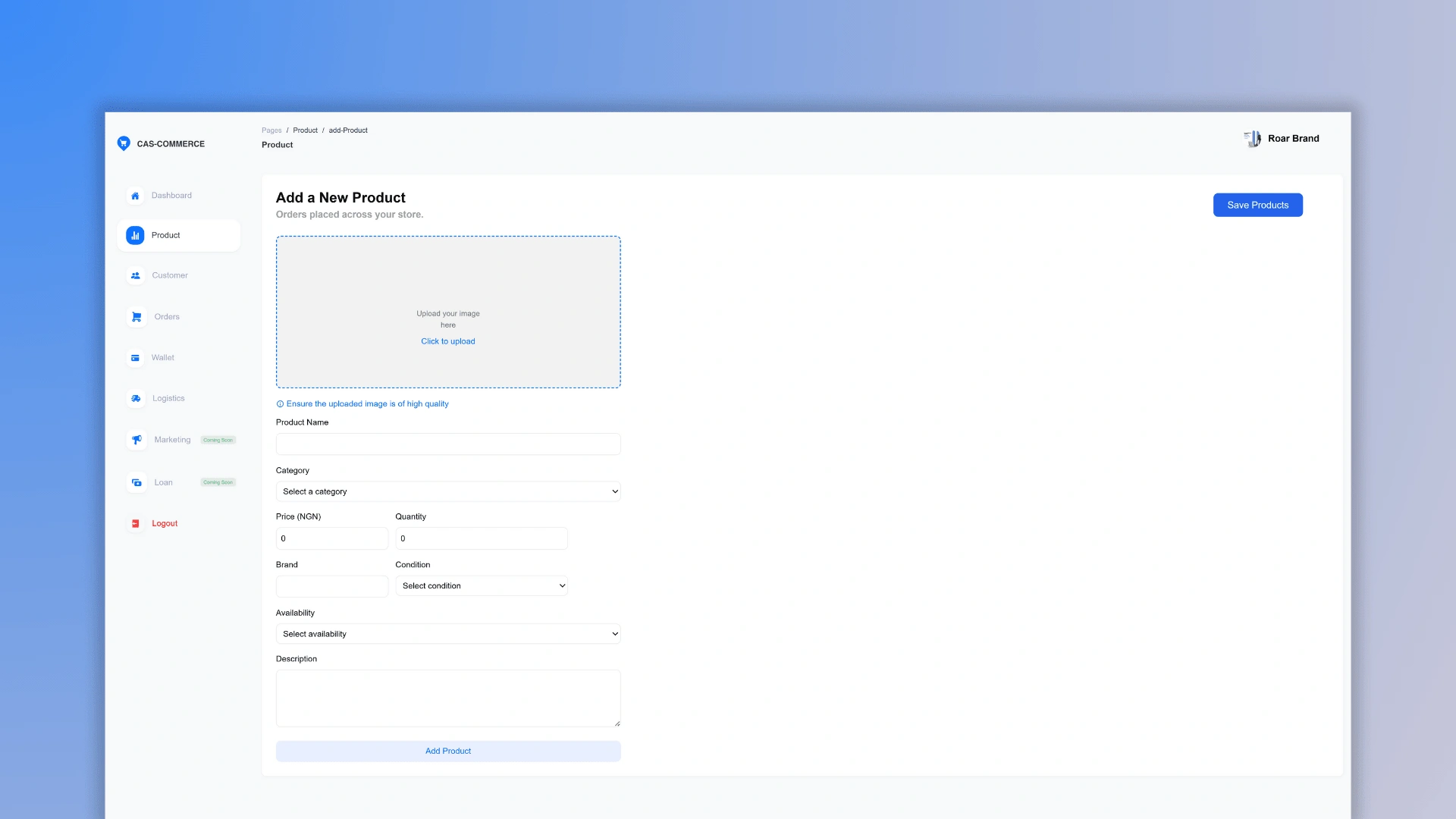Click the dashed image upload area
This screenshot has height=819, width=1456.
click(448, 312)
